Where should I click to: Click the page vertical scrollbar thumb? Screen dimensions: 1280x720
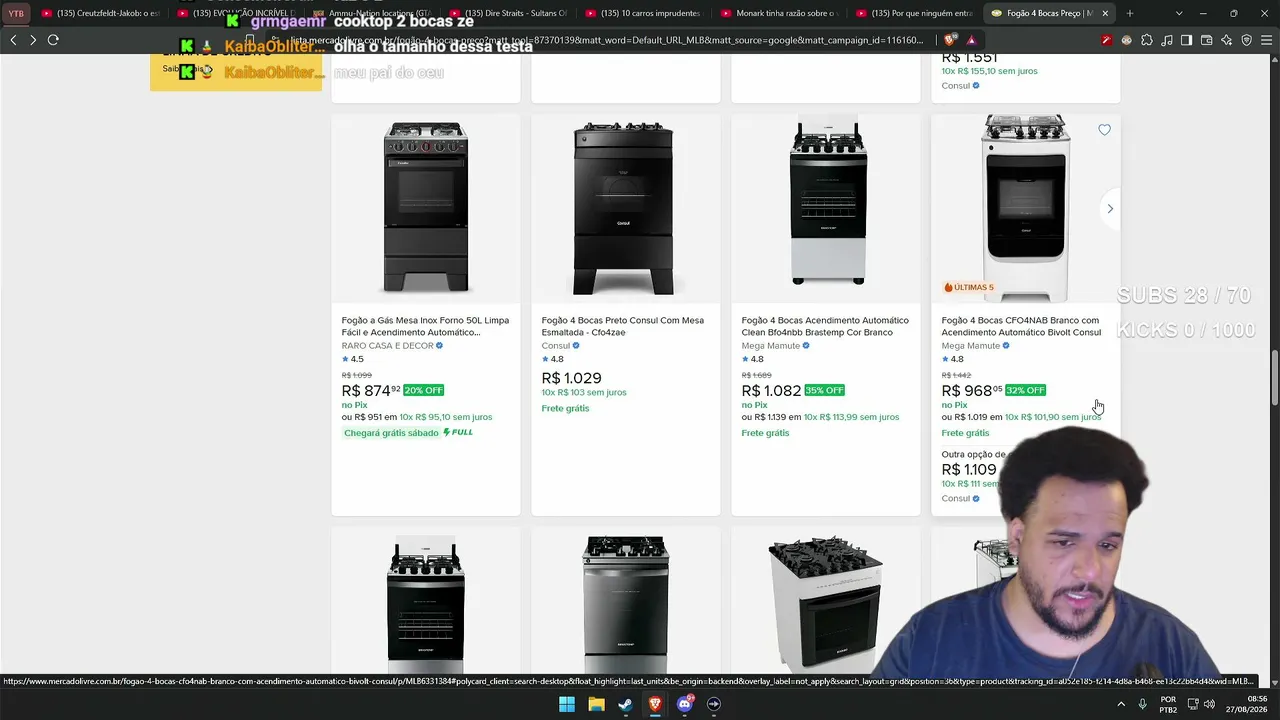tap(1274, 378)
